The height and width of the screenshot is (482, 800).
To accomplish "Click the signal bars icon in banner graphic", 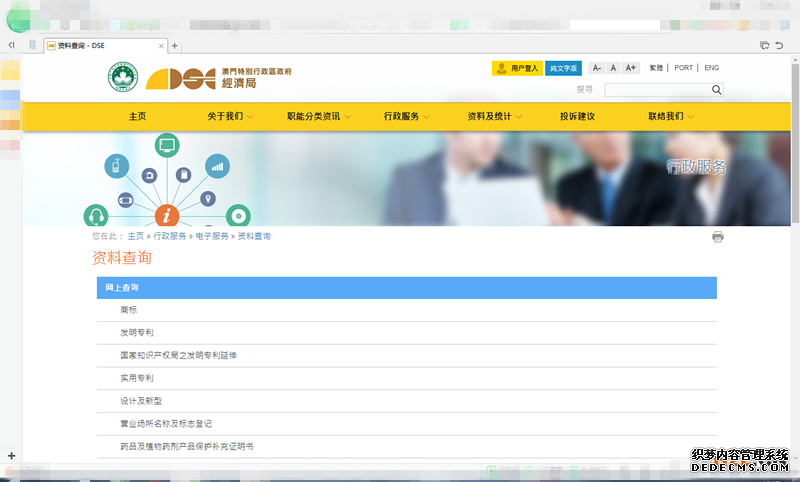I will (x=217, y=166).
